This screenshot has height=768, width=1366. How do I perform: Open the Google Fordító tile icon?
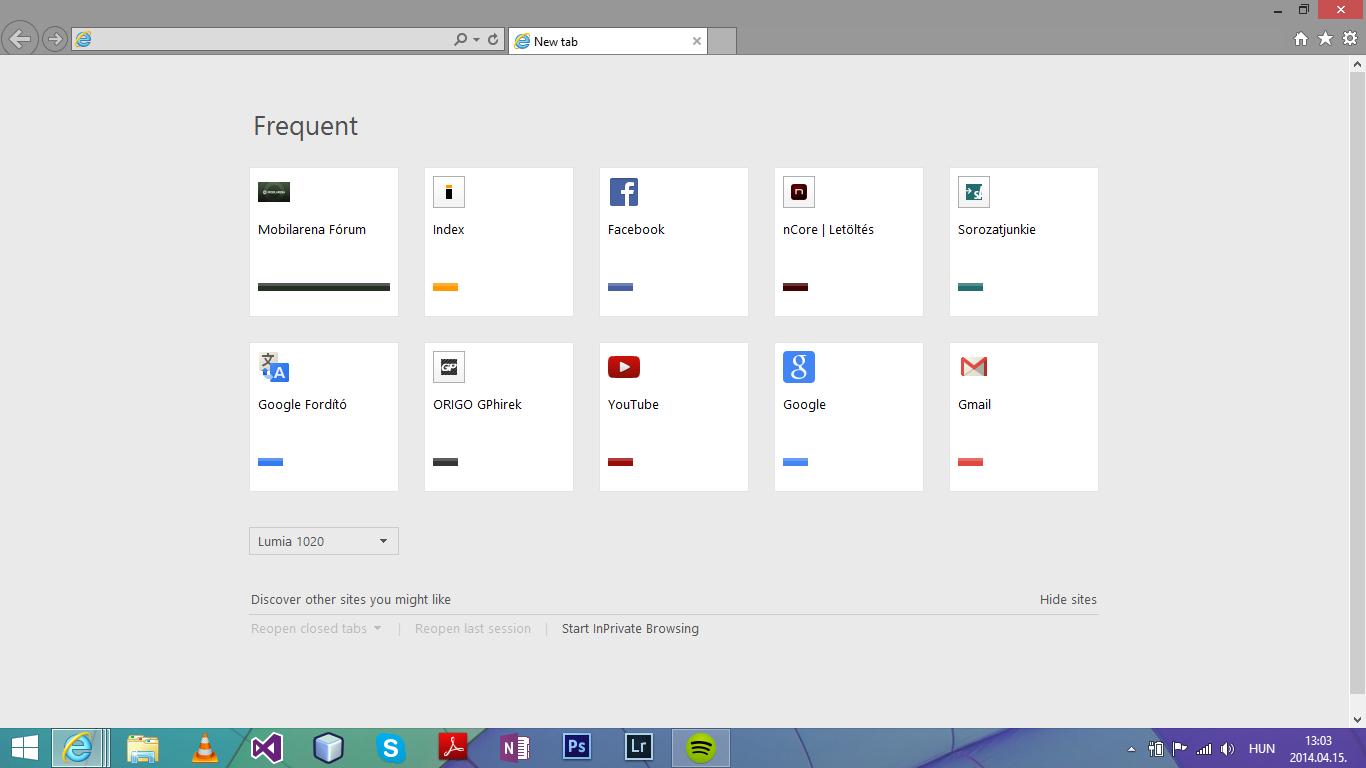pyautogui.click(x=274, y=367)
